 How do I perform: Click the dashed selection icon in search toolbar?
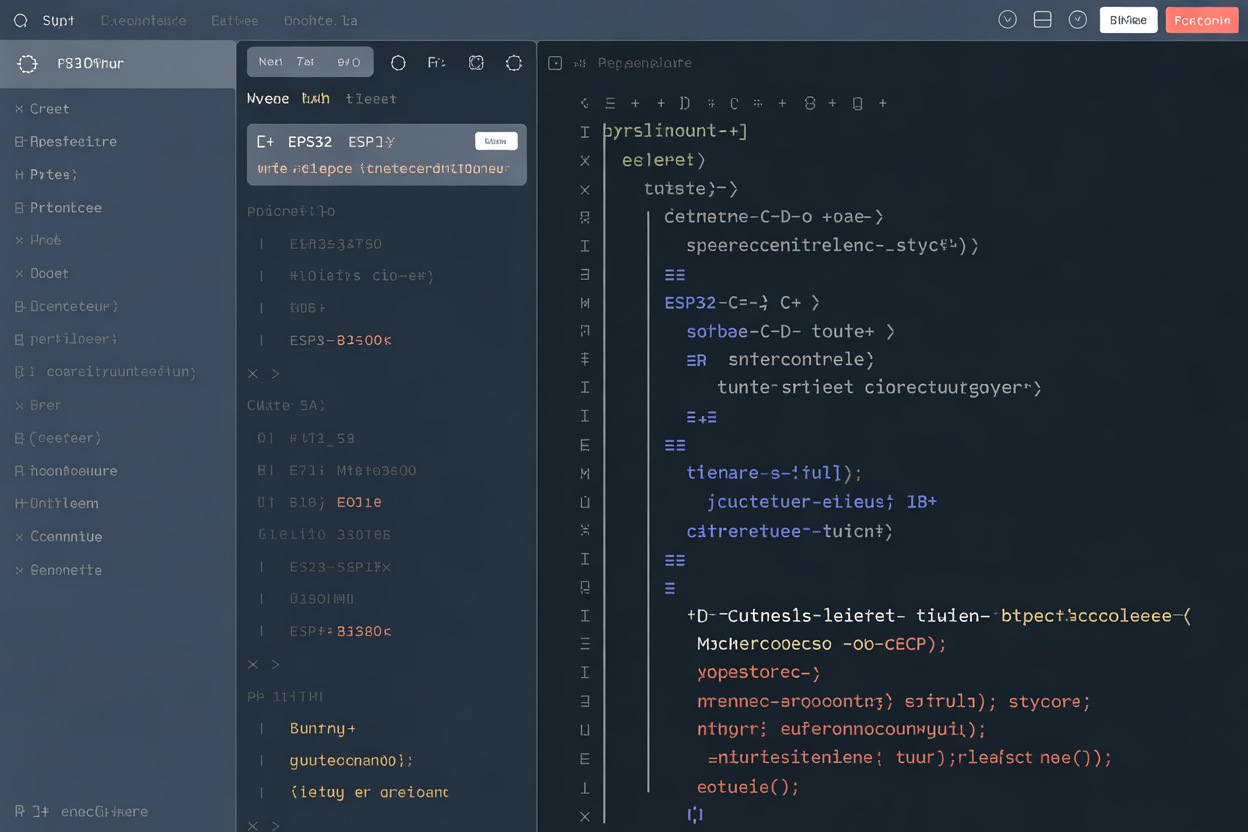[x=476, y=62]
